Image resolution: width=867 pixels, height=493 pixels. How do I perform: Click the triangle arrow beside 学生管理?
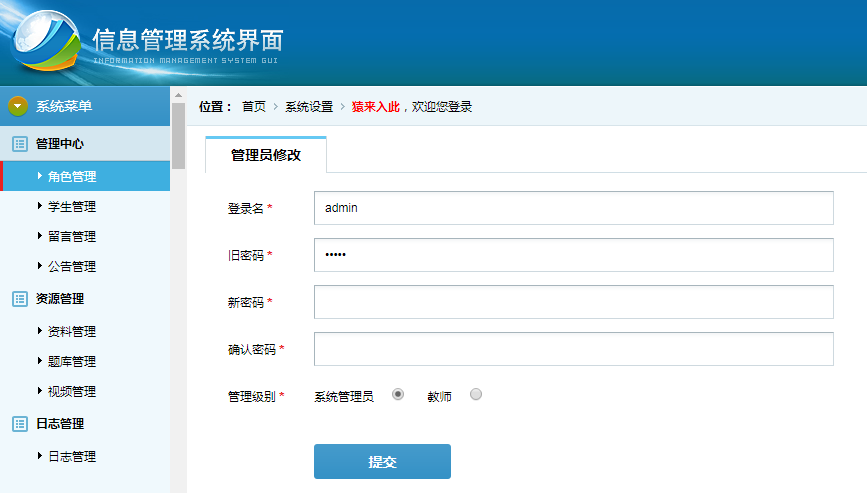pyautogui.click(x=40, y=206)
